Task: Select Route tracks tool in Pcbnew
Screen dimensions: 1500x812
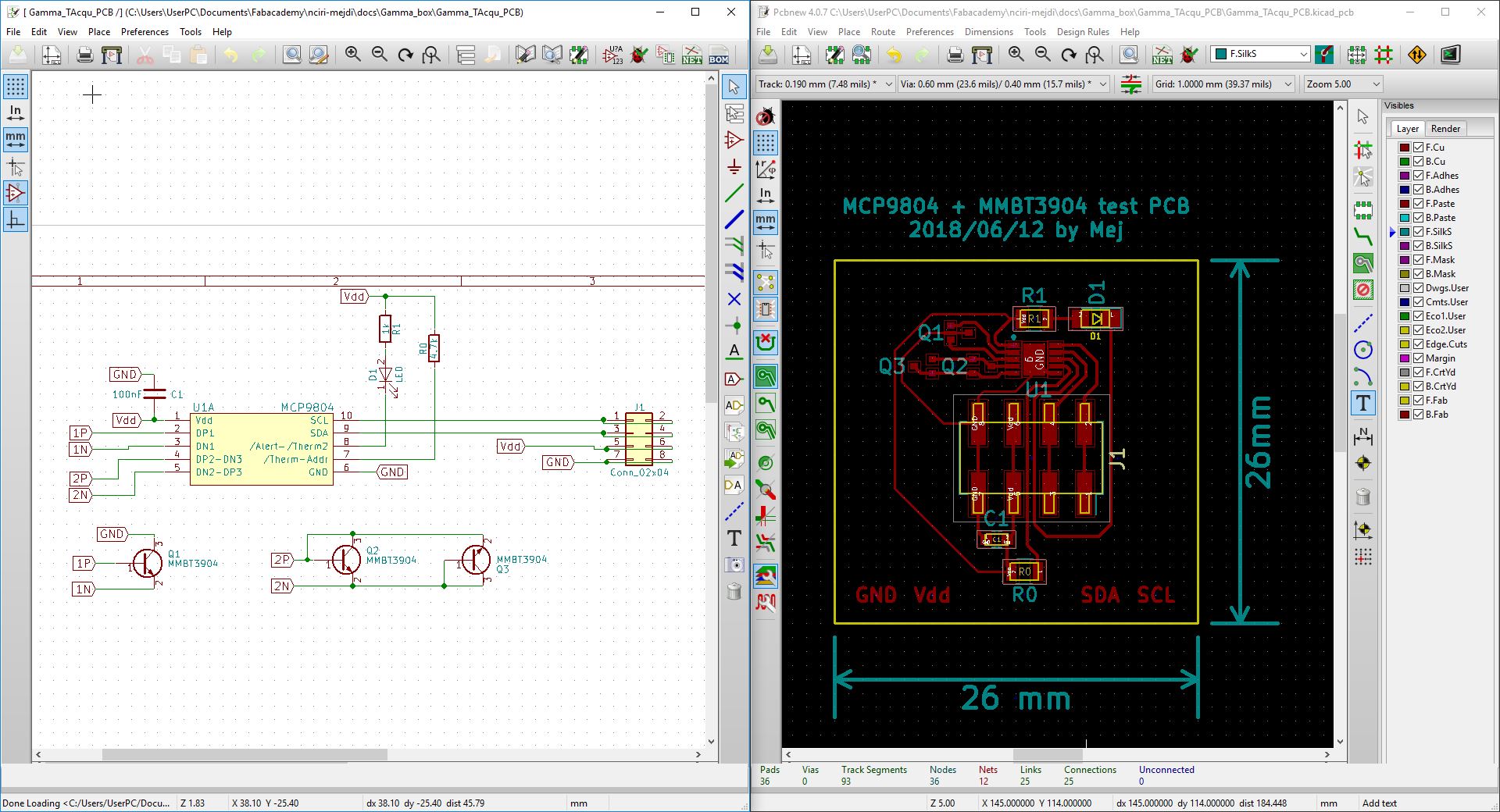Action: tap(1362, 237)
